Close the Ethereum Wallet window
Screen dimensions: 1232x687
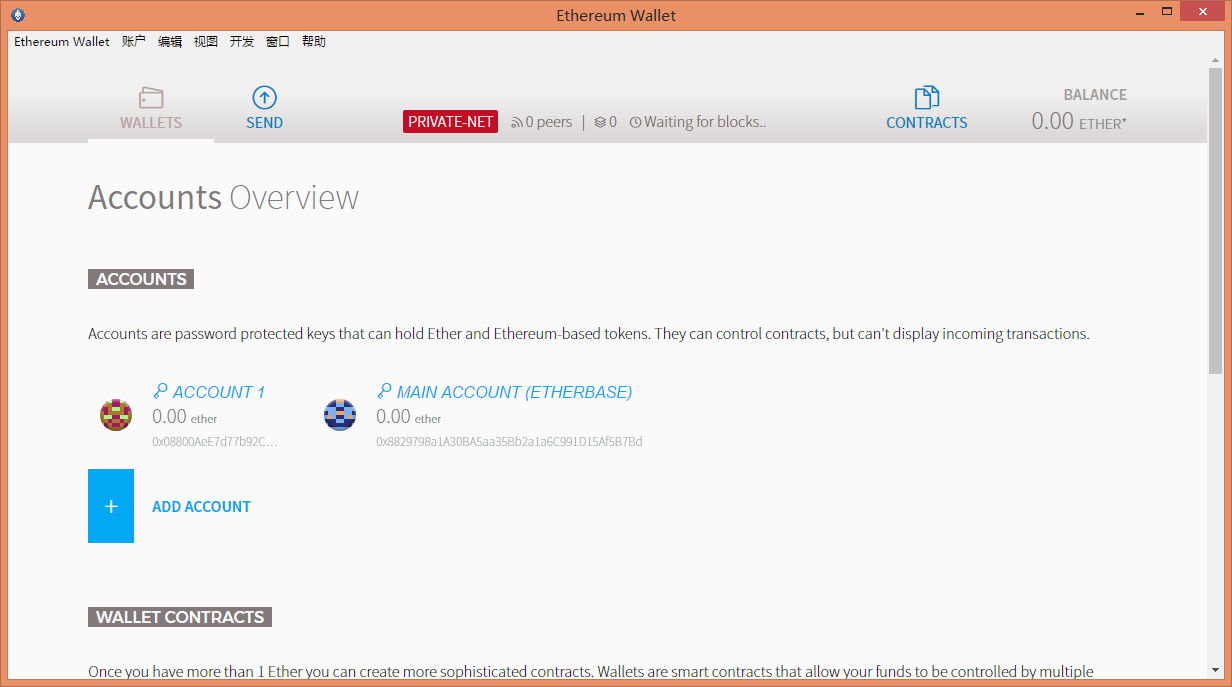pos(1201,12)
